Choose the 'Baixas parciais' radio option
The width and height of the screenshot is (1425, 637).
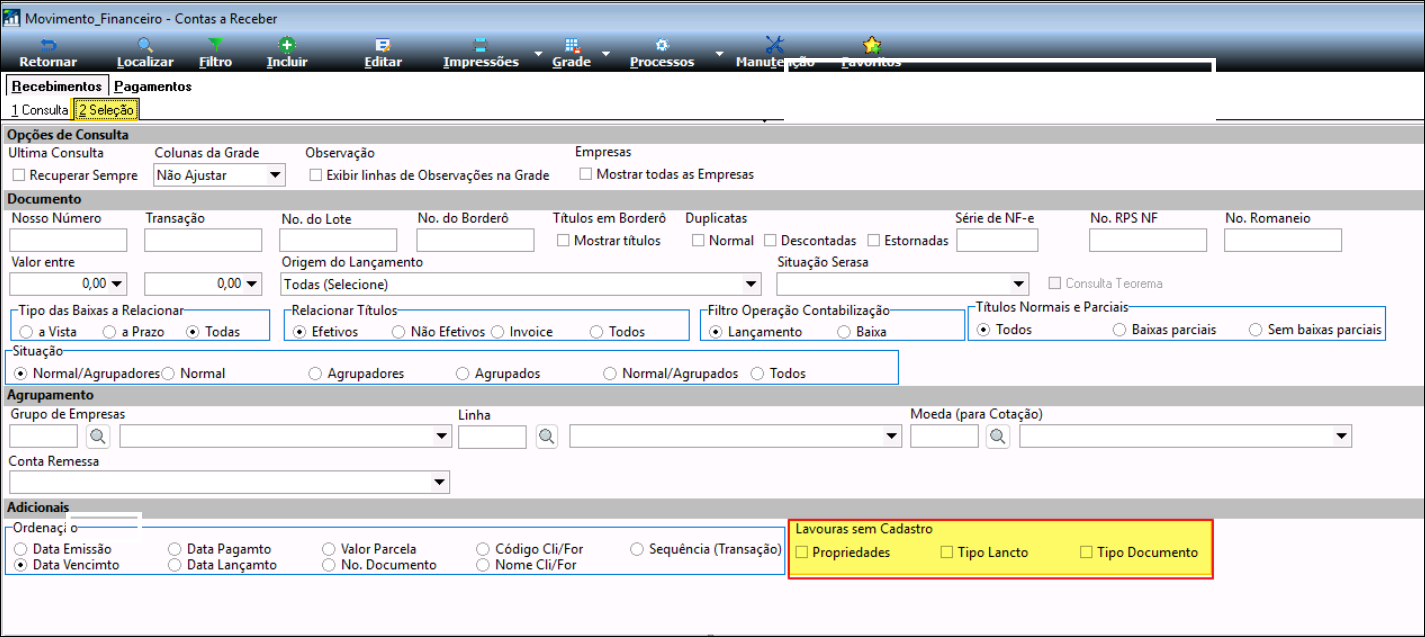pos(1120,329)
